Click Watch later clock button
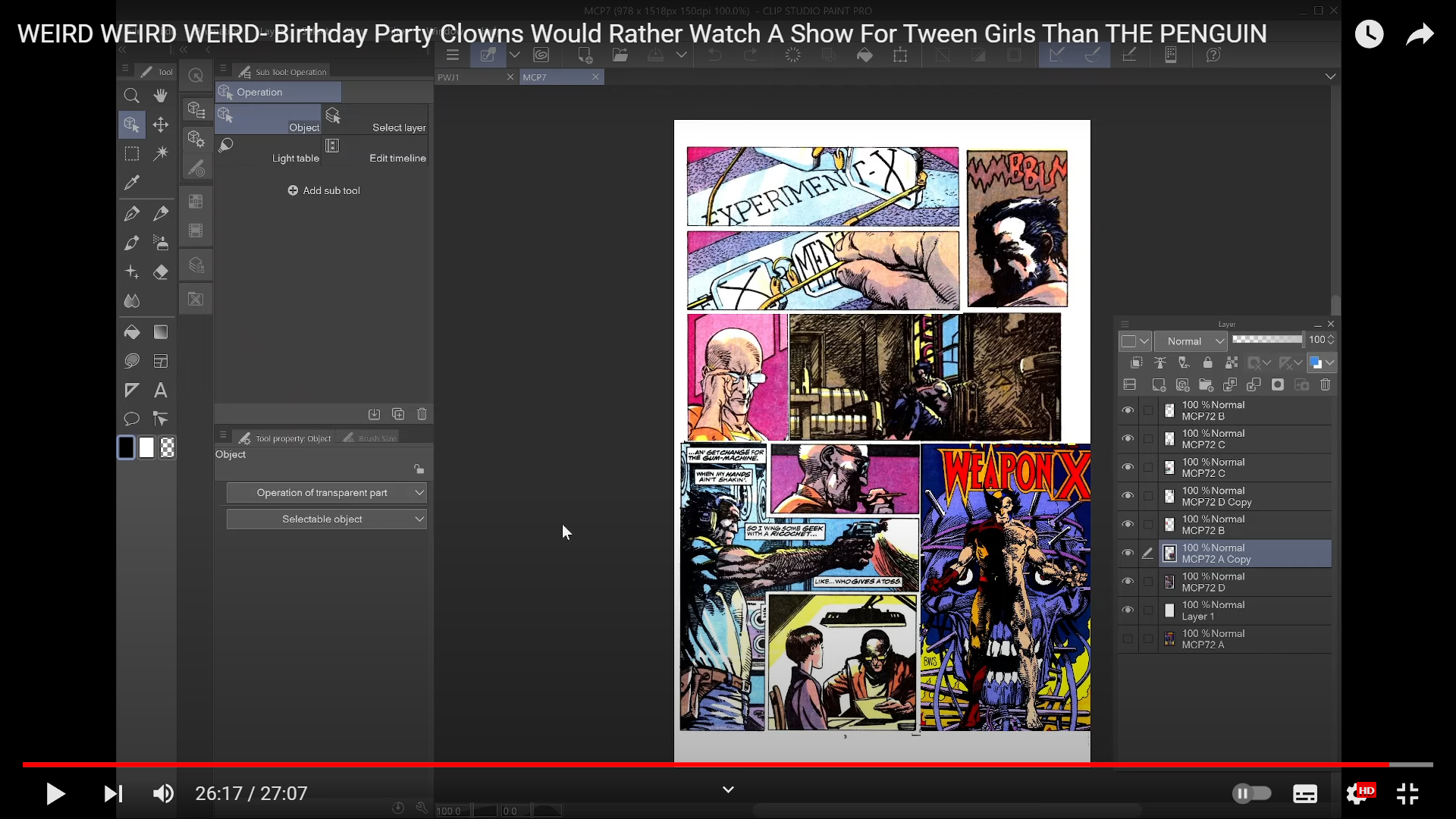The width and height of the screenshot is (1456, 819). pos(1369,34)
